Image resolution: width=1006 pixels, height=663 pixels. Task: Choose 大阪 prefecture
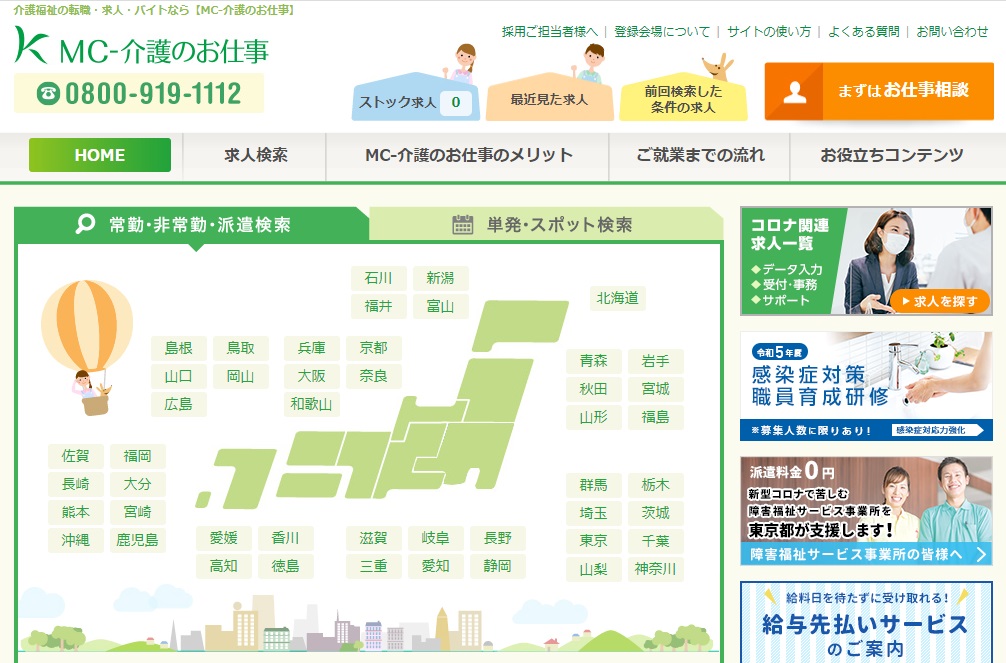click(312, 376)
